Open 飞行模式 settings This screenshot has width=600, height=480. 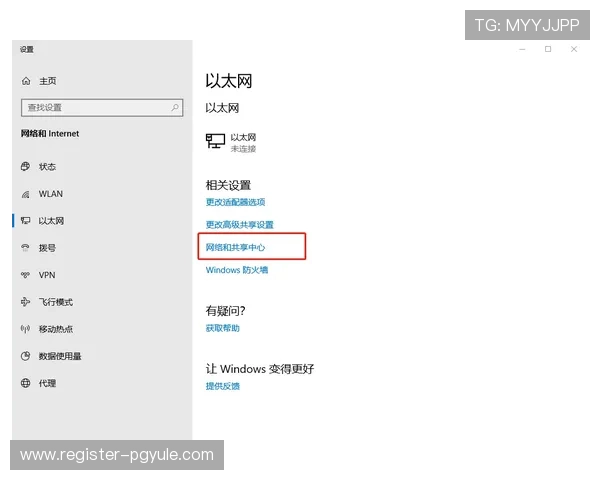coord(55,302)
